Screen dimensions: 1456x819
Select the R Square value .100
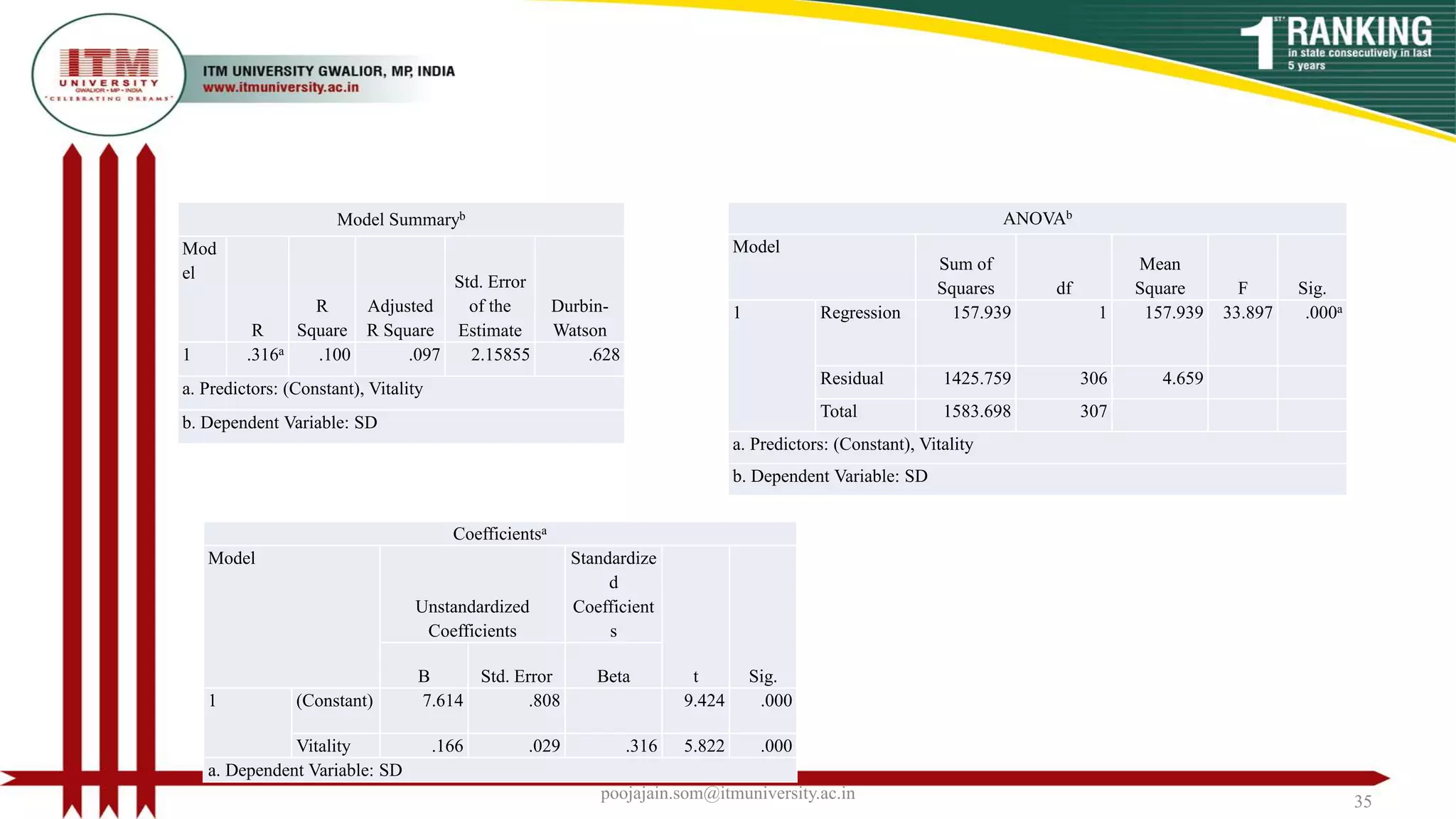[x=334, y=355]
